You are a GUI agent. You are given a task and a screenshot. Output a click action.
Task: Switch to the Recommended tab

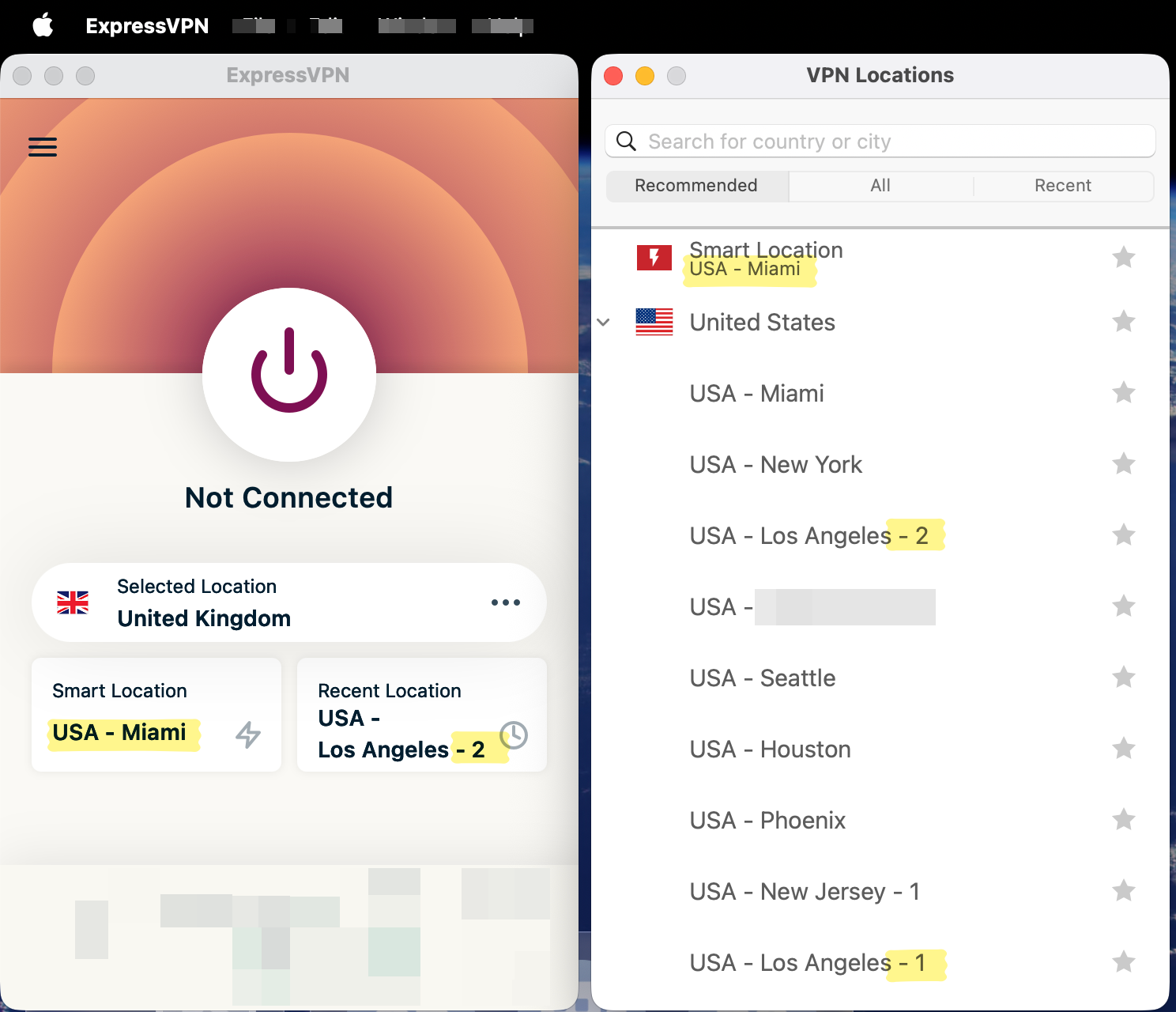click(x=697, y=186)
